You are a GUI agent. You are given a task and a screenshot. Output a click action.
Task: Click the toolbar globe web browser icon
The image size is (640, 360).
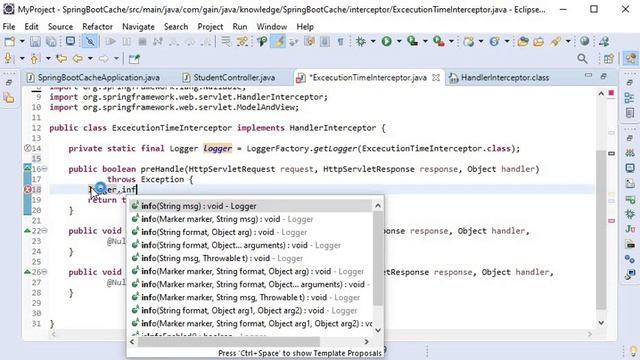pyautogui.click(x=584, y=41)
